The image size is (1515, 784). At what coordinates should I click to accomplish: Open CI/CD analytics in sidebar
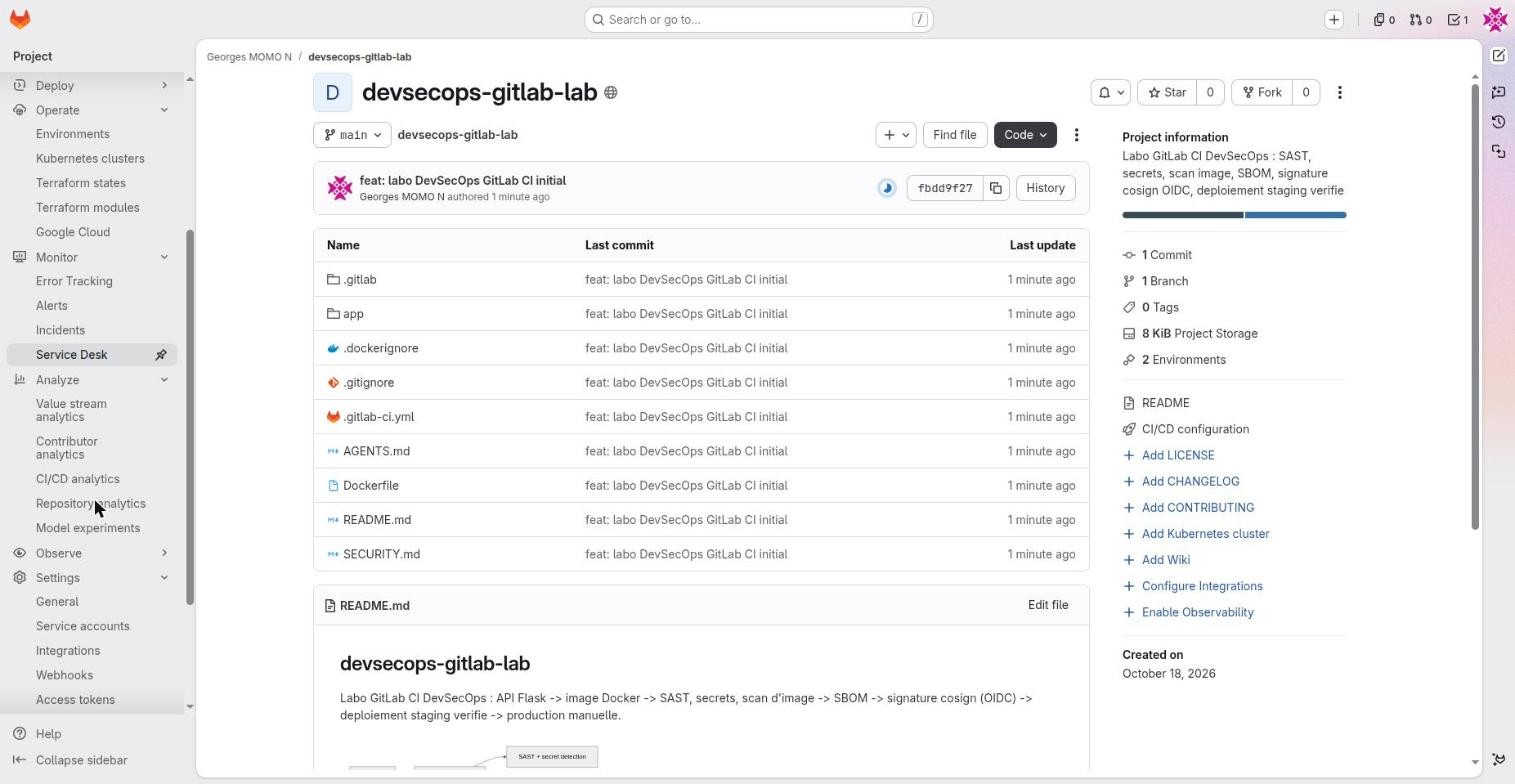77,479
